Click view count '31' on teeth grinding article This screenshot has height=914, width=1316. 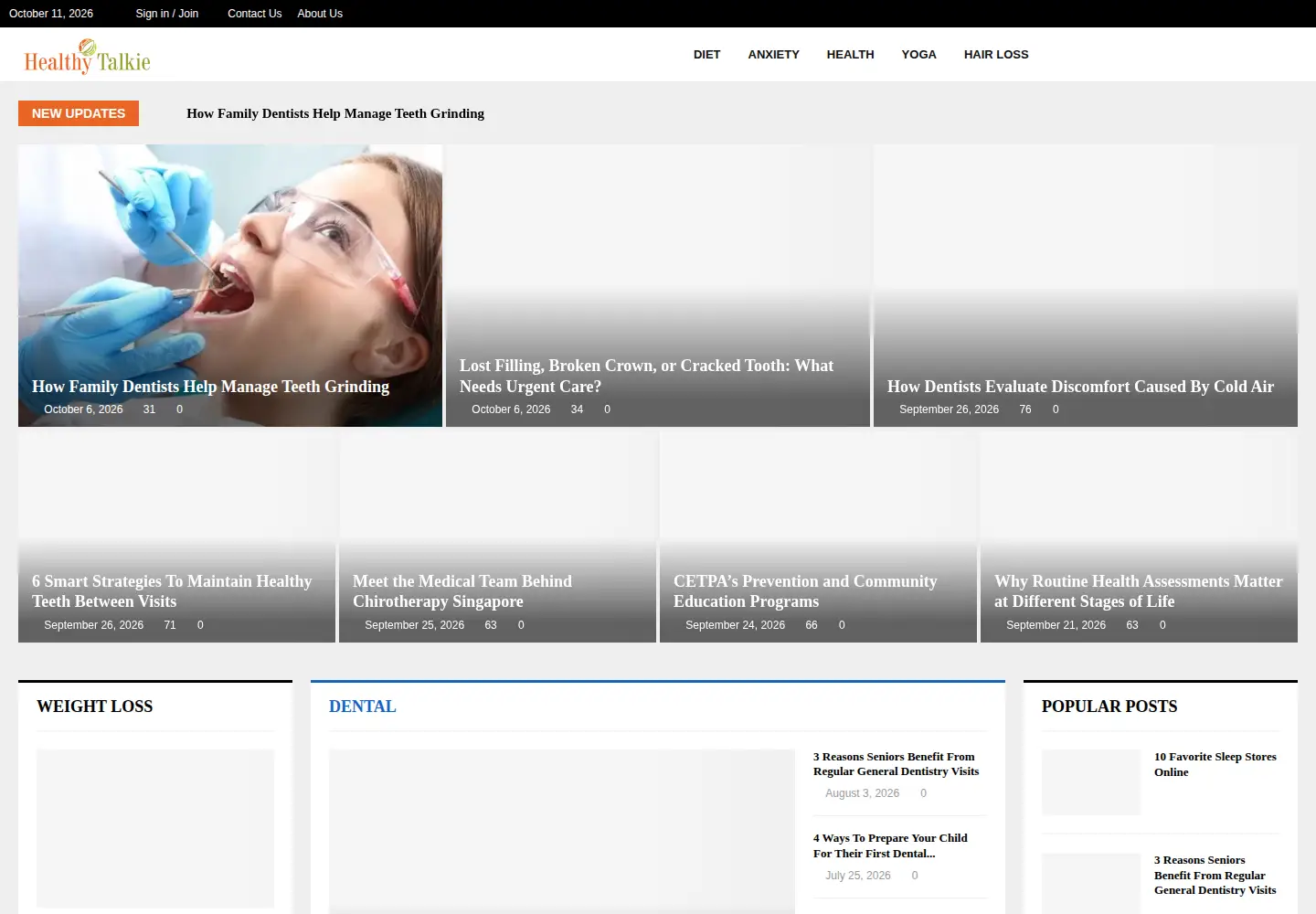149,409
